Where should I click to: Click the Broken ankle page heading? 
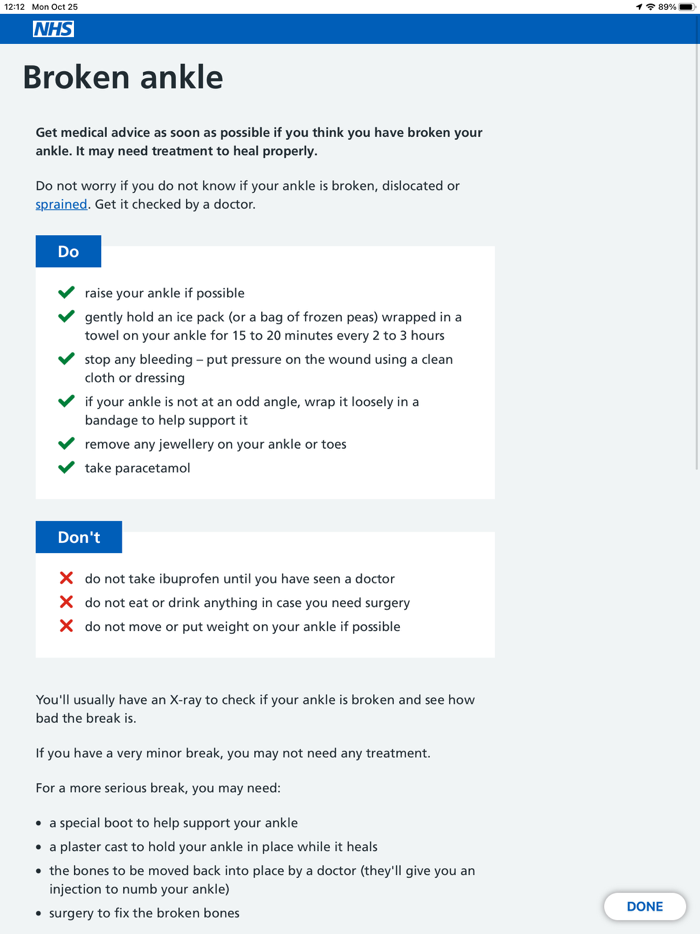tap(123, 77)
